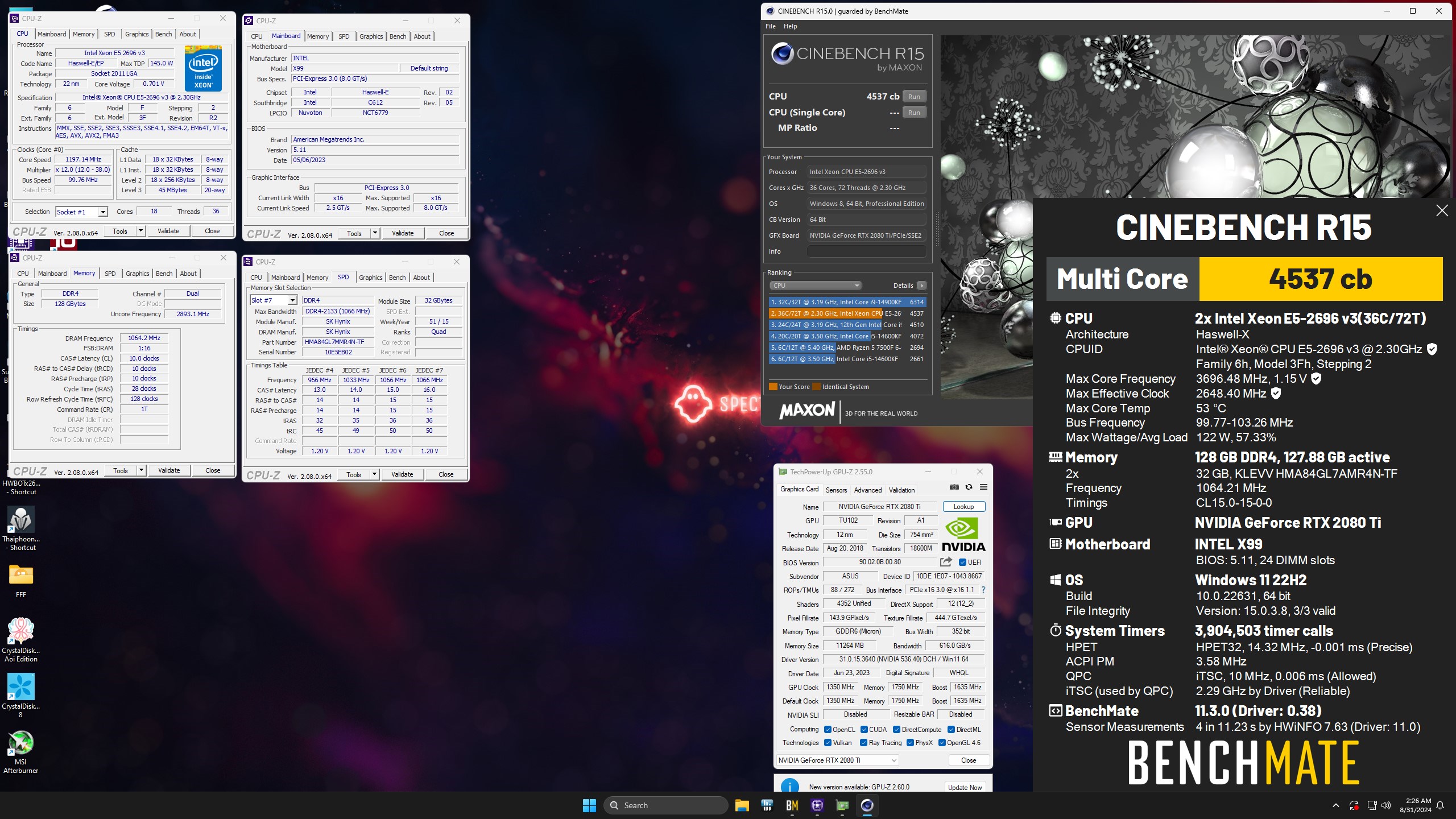Show hidden system tray icons

(1335, 805)
